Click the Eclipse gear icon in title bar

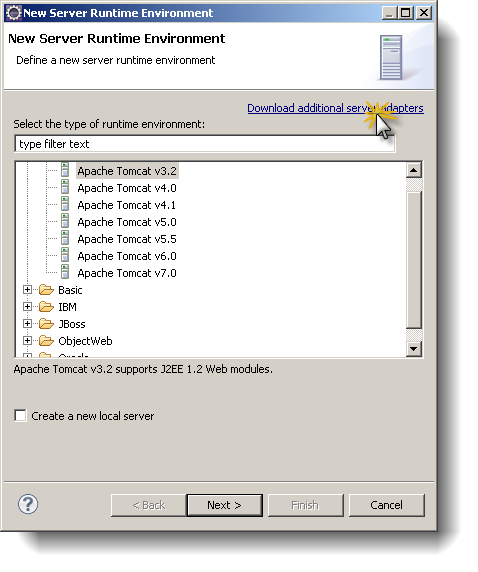coord(14,13)
